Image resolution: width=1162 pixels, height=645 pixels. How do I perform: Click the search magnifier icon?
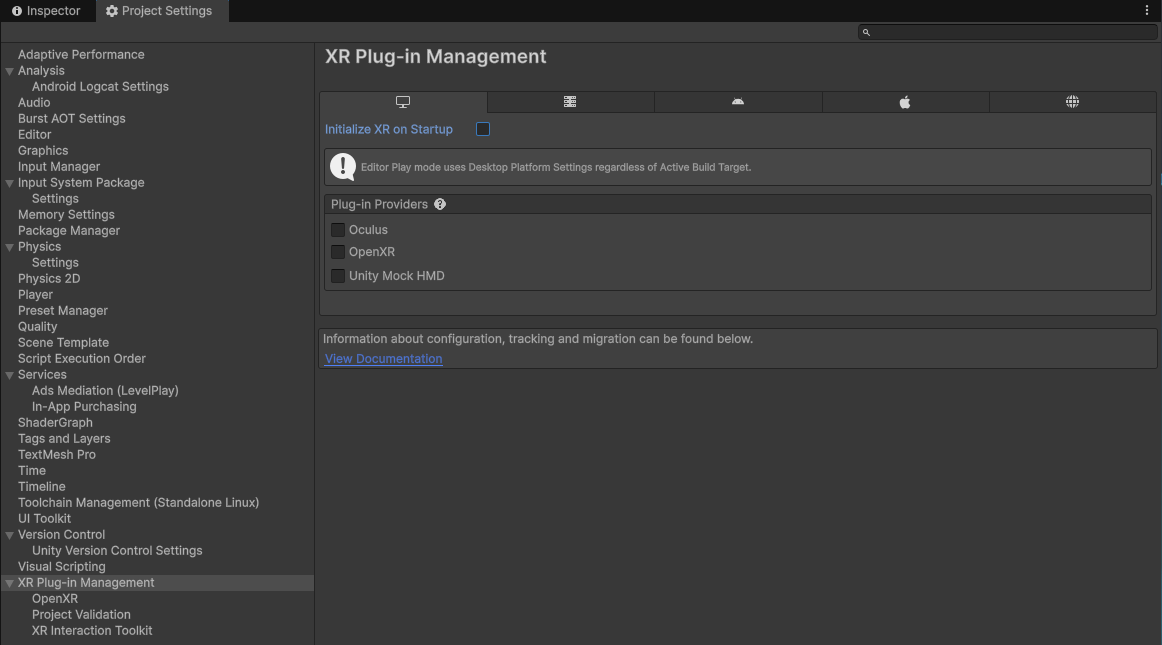(x=866, y=32)
